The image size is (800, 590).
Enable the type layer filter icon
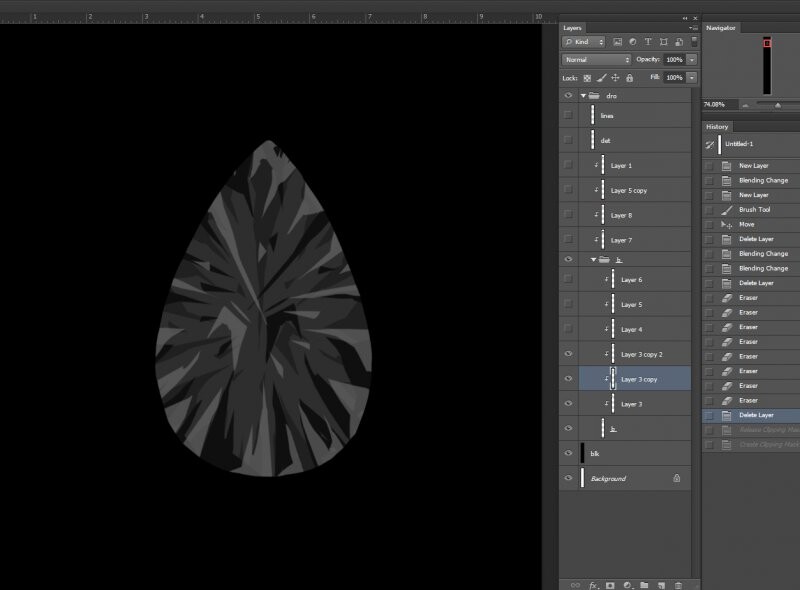click(x=647, y=42)
